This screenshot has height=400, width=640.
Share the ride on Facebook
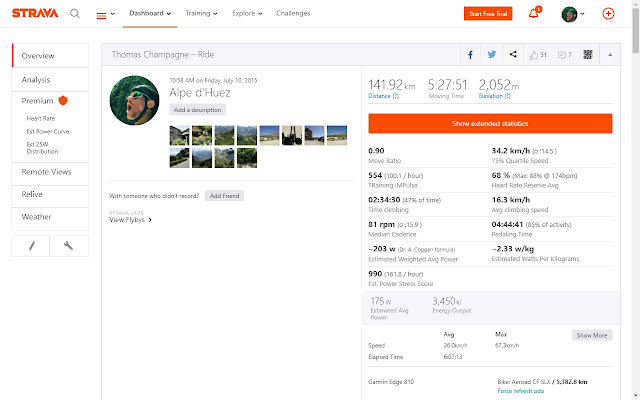[x=470, y=54]
